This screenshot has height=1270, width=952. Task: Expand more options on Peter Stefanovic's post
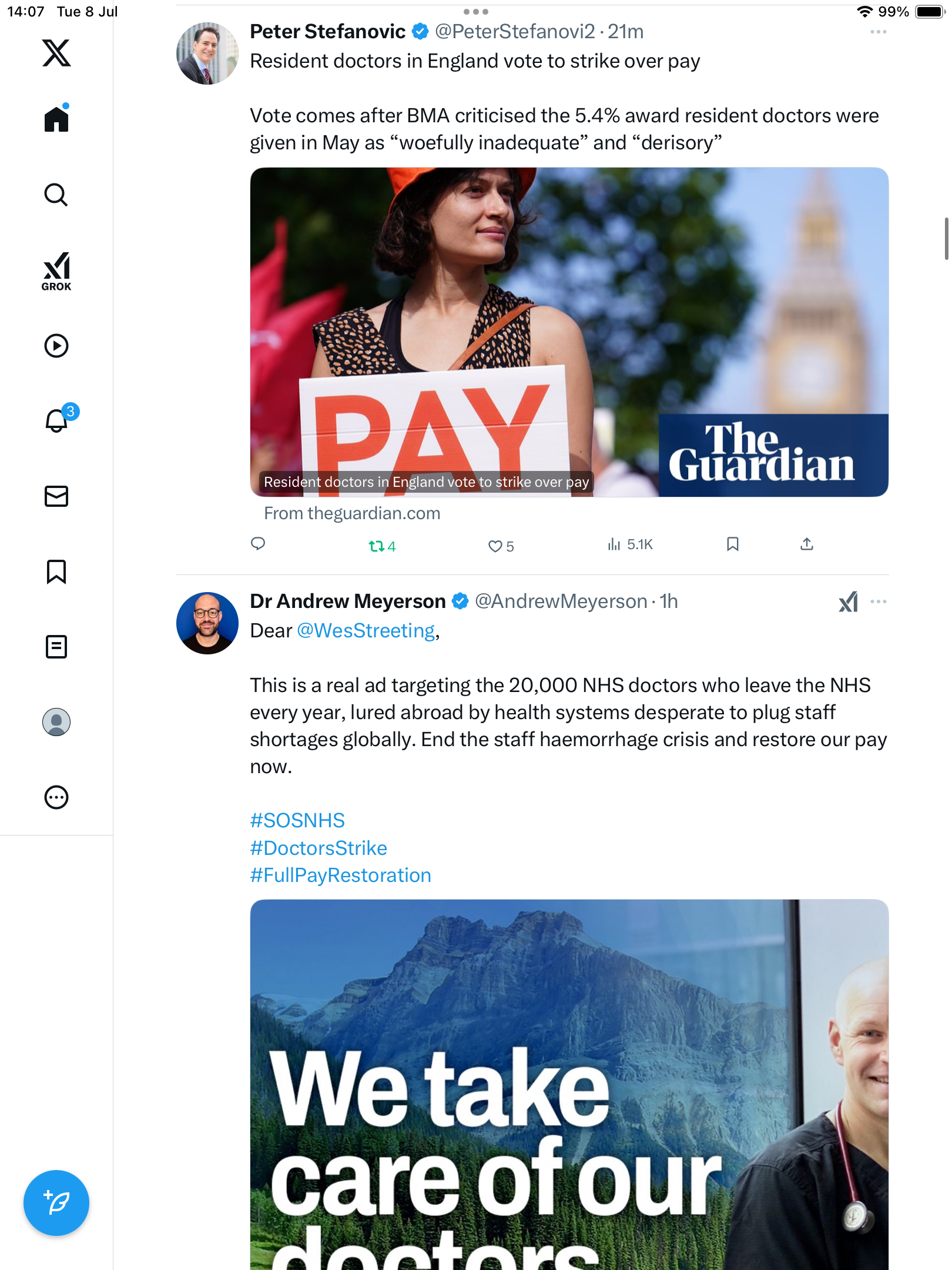[879, 32]
